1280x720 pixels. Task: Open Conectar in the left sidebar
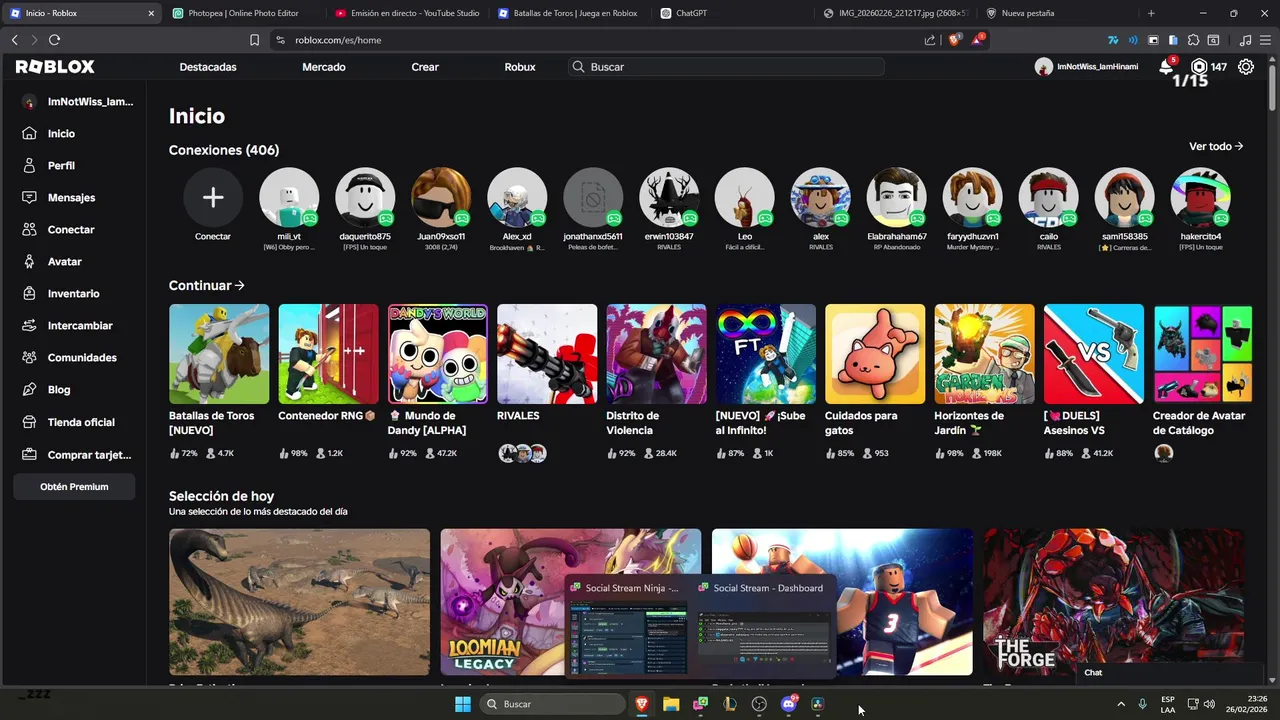click(71, 229)
